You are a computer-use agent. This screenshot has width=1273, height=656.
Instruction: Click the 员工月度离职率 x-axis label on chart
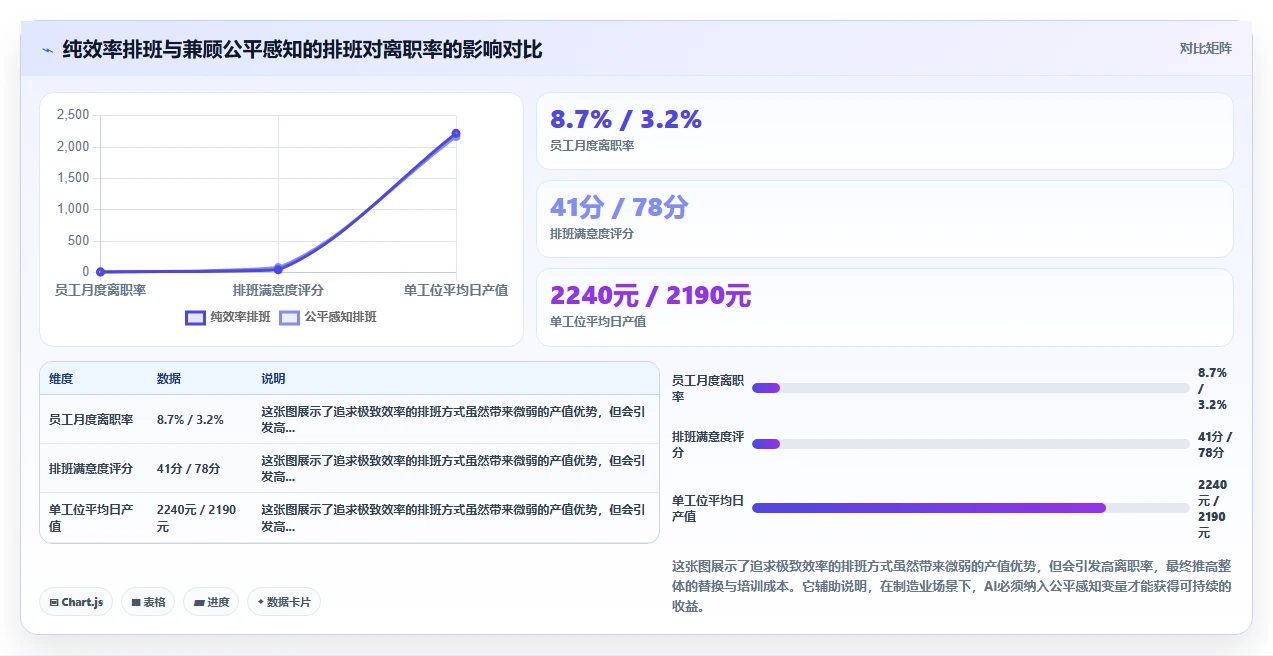point(100,290)
